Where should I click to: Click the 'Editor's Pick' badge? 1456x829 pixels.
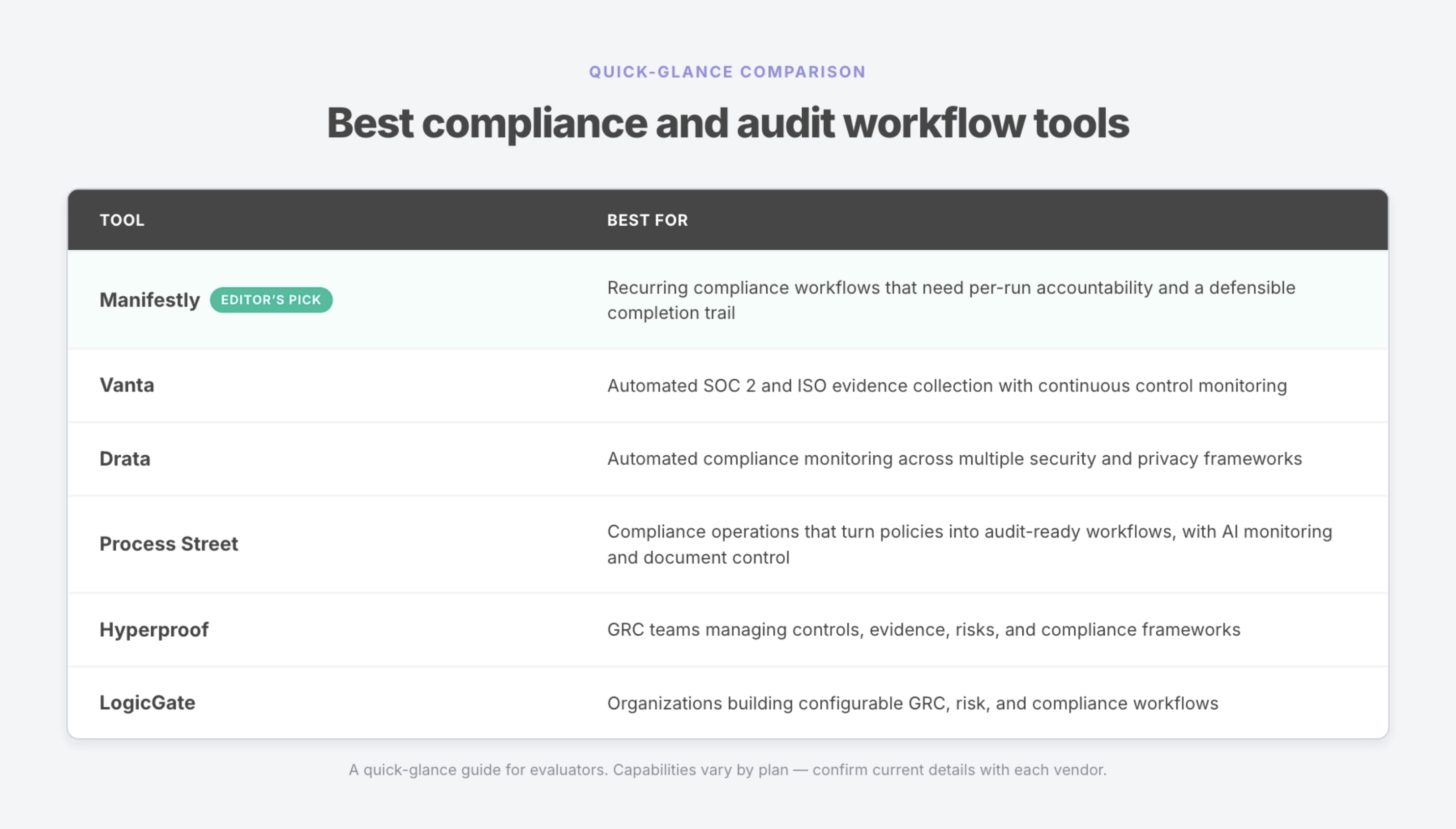click(271, 300)
